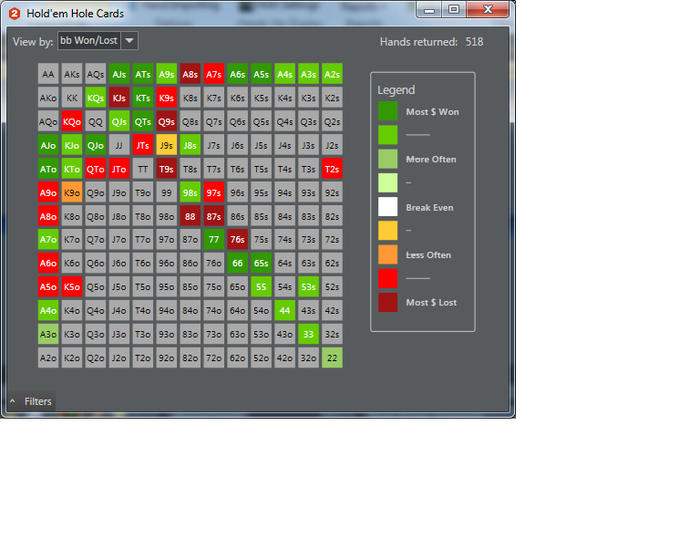Select the QQ pocket pair cell
Screen dimensions: 700x560
point(96,121)
